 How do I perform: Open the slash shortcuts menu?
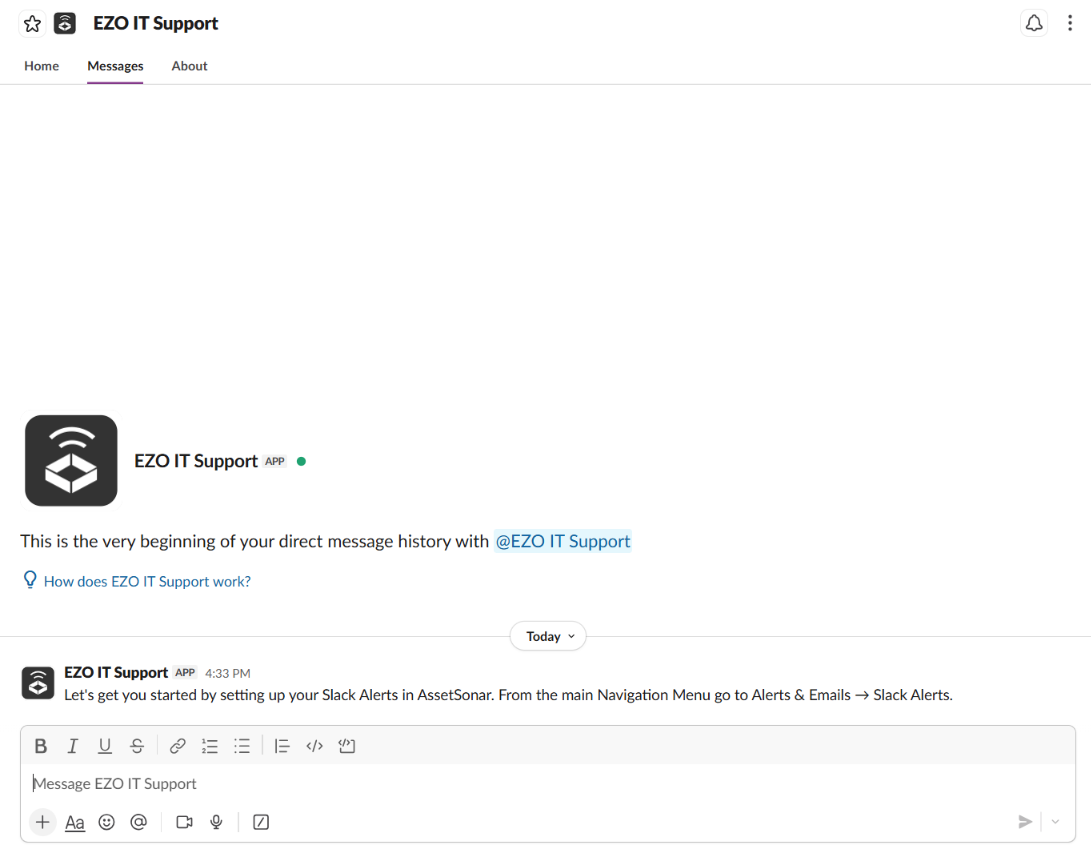click(261, 822)
